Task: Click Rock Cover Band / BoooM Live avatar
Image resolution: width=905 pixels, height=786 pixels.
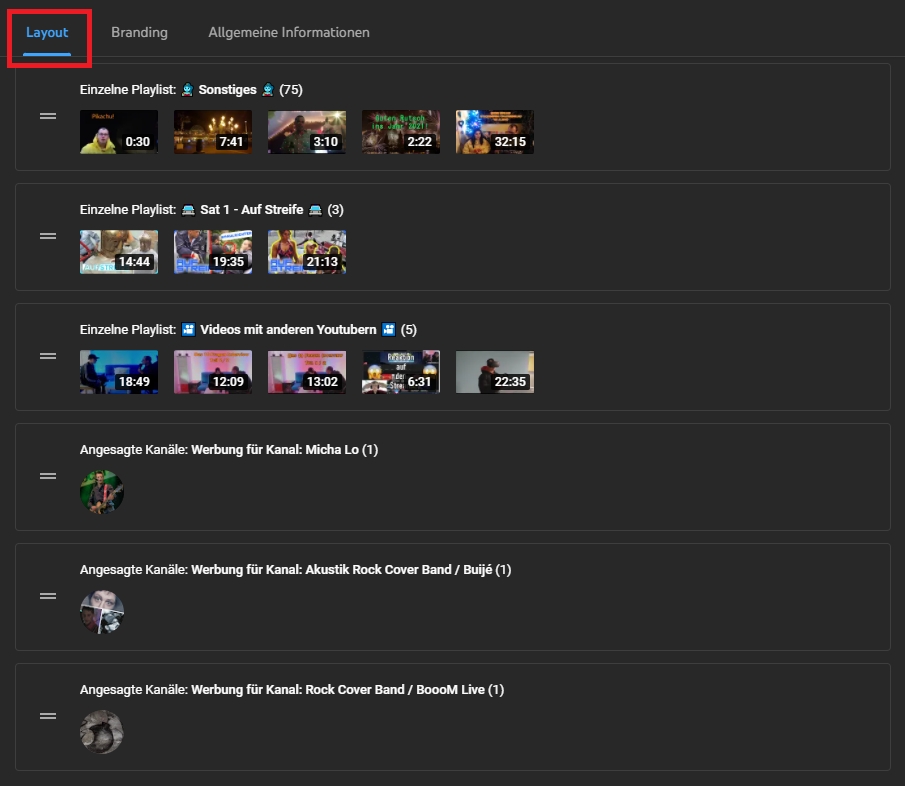Action: 102,732
